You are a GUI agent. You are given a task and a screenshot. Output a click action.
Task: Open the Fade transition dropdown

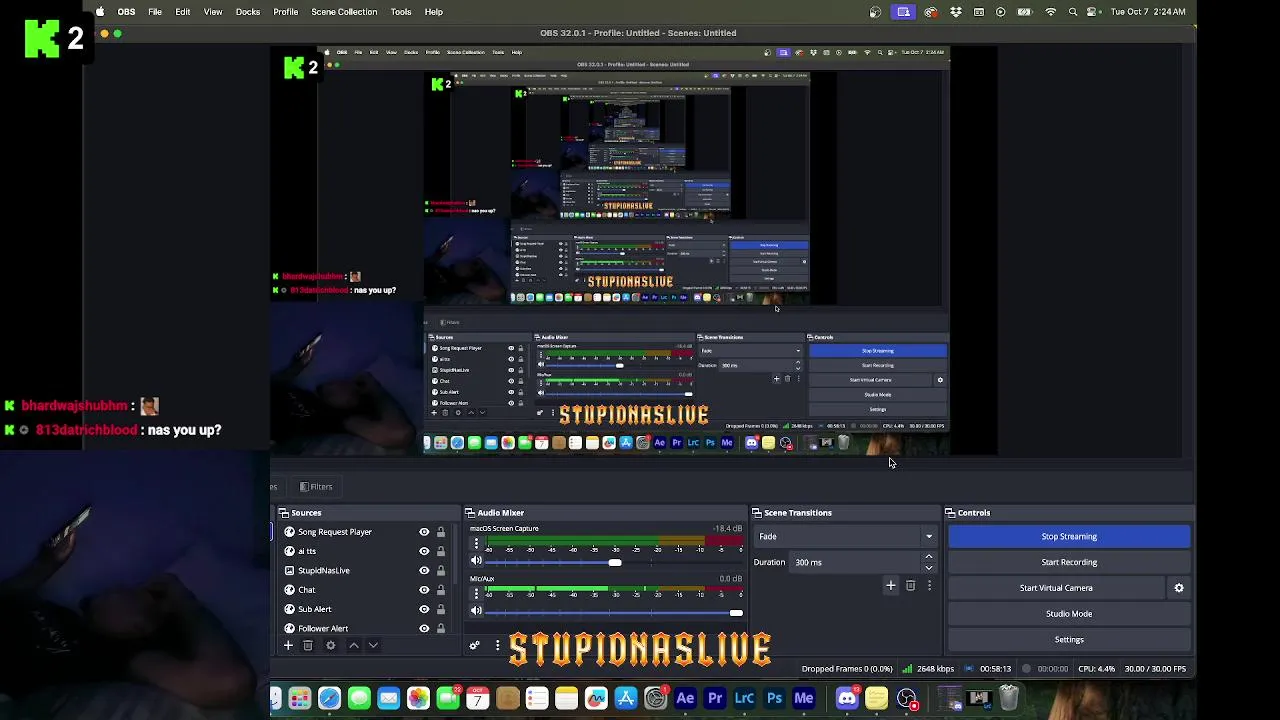846,537
